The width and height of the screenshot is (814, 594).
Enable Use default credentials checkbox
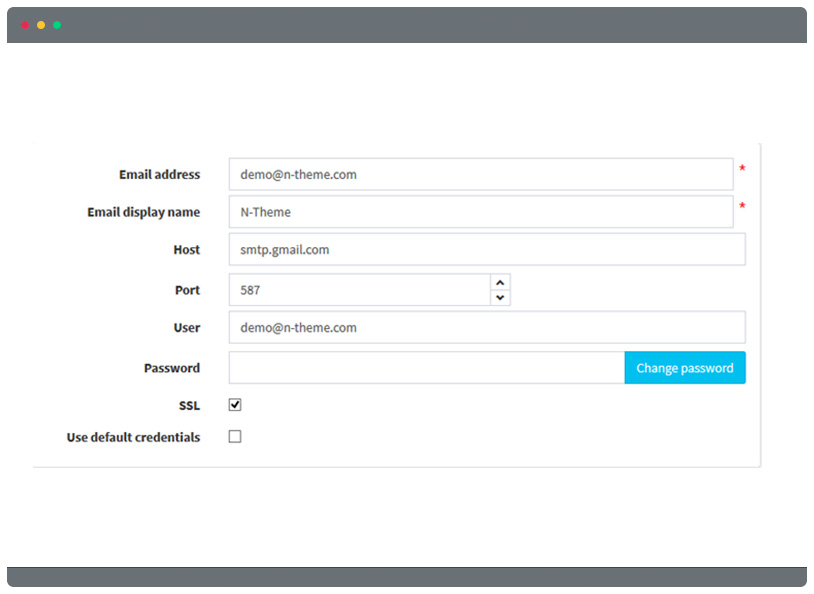[x=235, y=436]
